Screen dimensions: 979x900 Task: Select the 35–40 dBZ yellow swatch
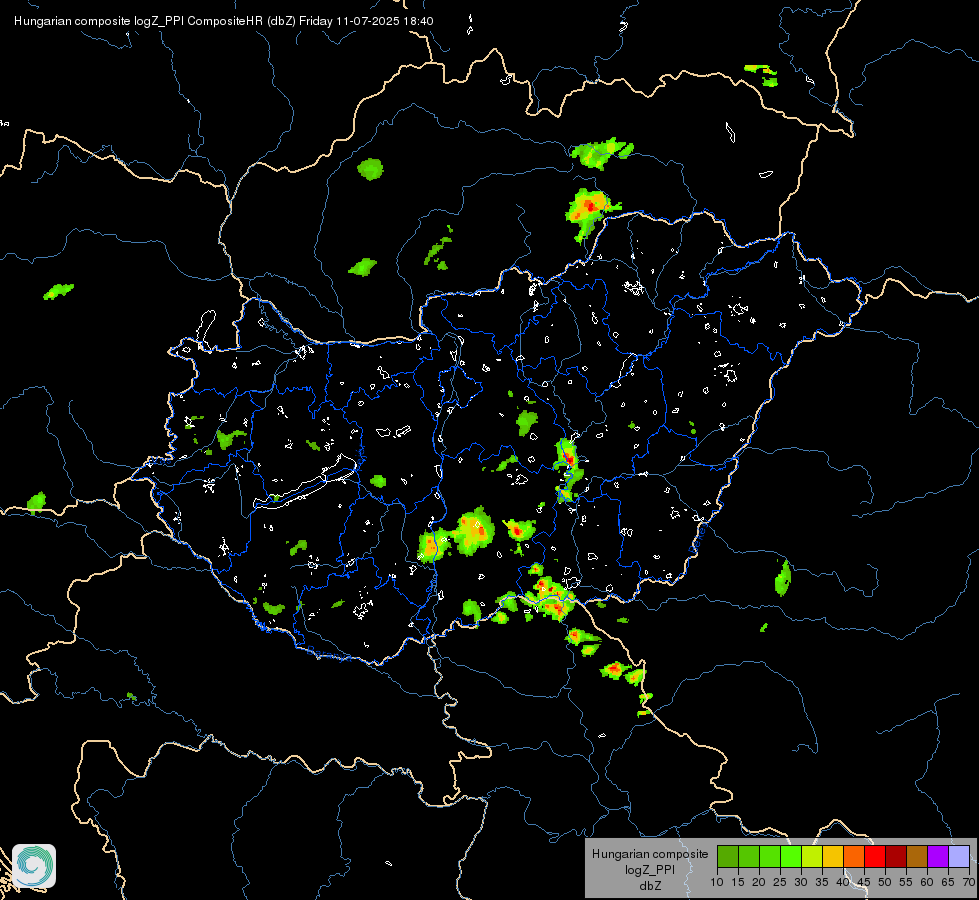pyautogui.click(x=833, y=856)
